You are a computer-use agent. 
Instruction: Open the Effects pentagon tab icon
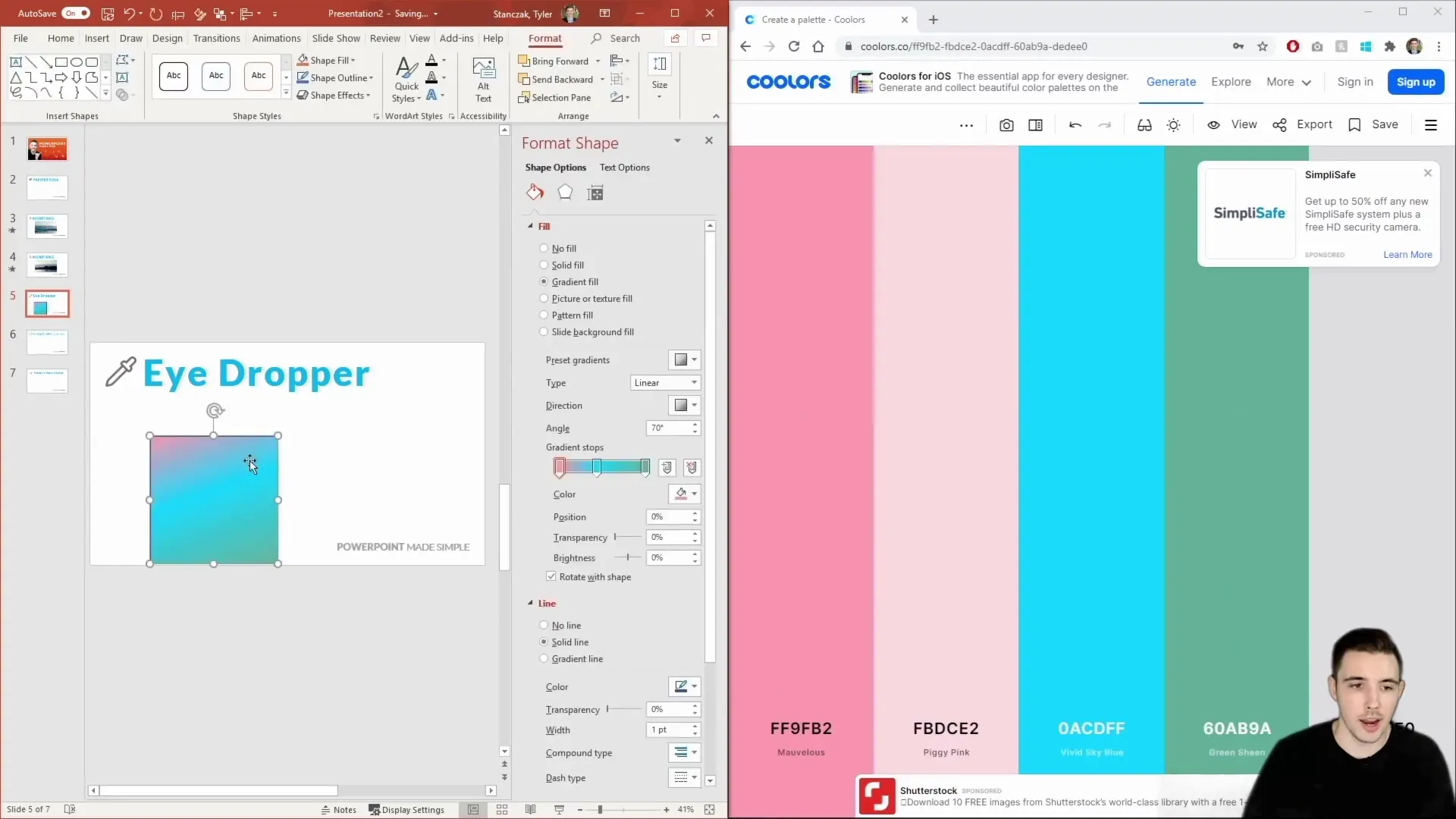pos(565,193)
